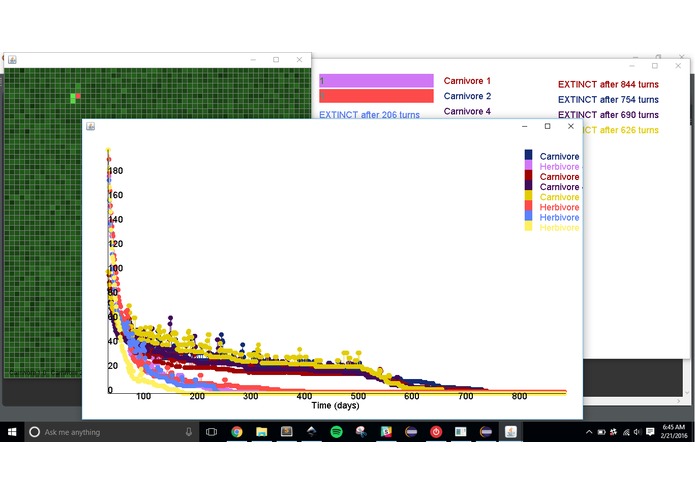
Task: Click the Cortana microphone icon
Action: click(189, 432)
